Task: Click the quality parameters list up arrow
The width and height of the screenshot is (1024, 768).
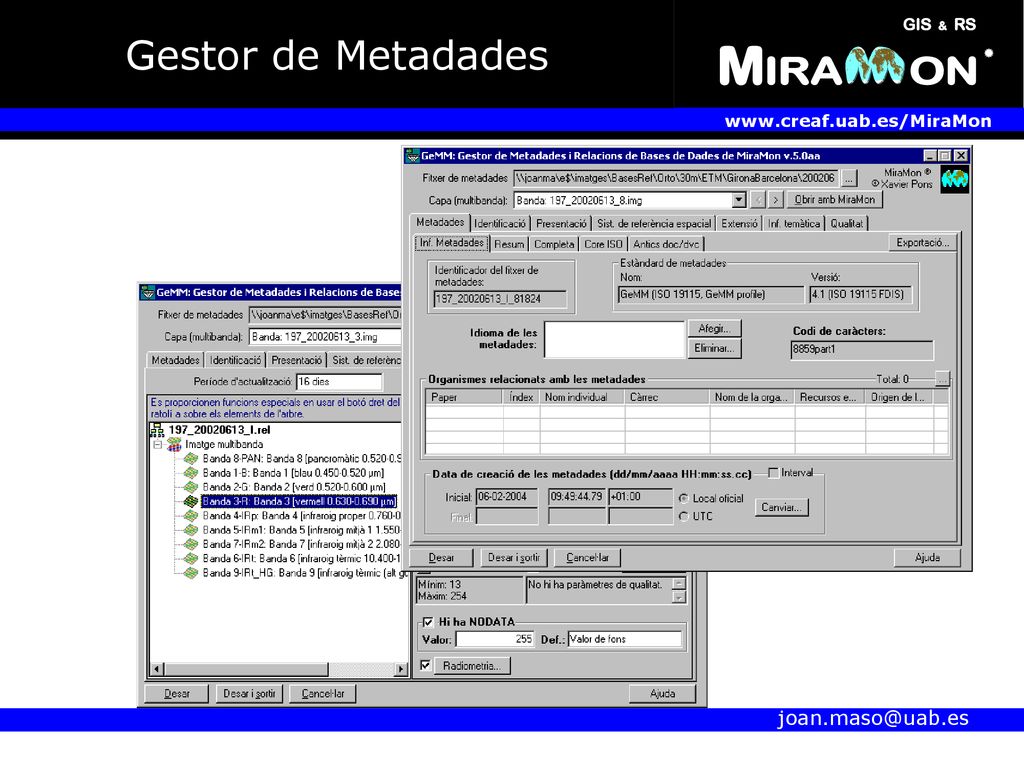Action: pos(679,583)
